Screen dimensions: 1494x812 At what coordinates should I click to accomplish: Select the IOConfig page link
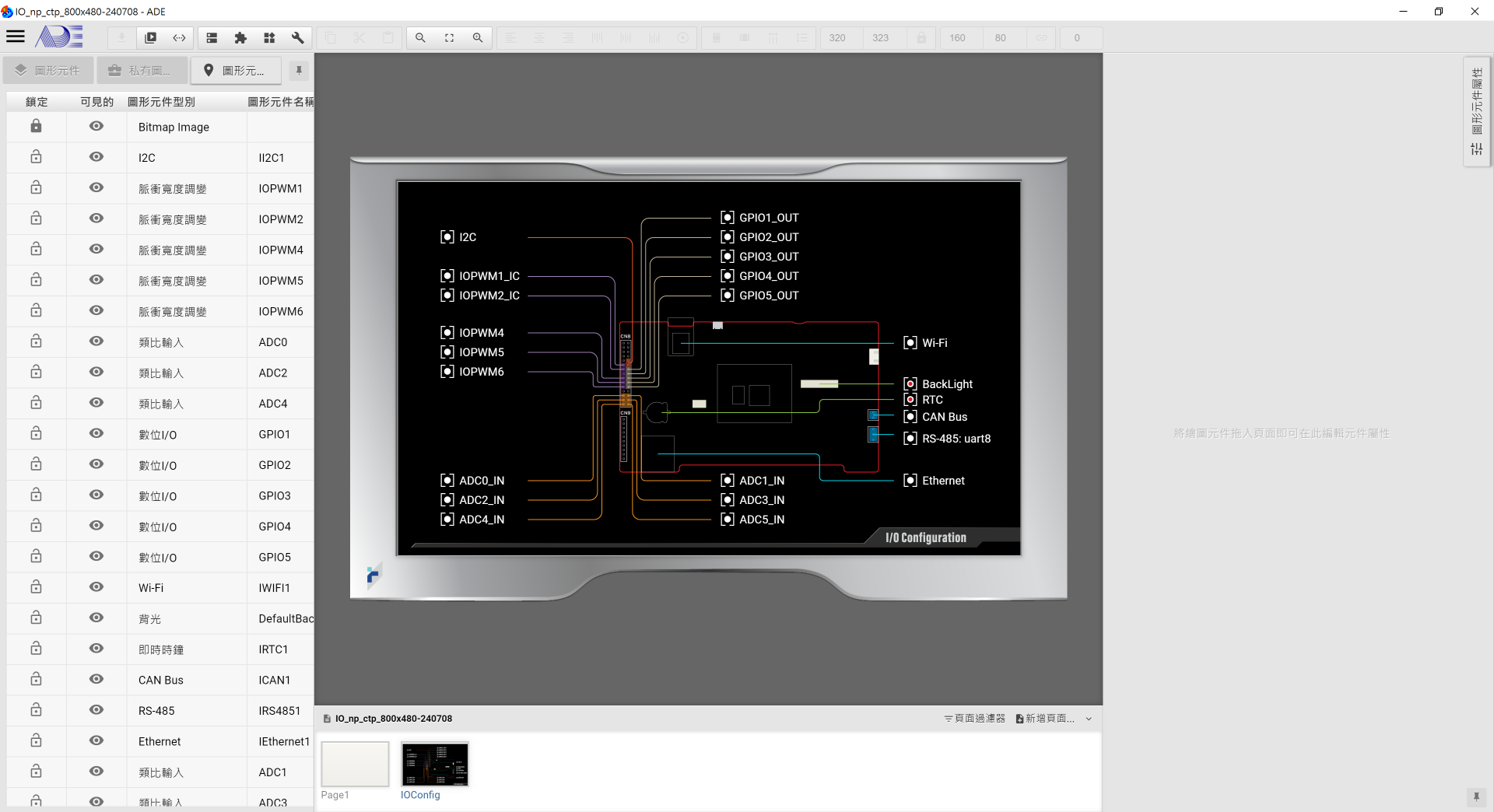[x=420, y=795]
